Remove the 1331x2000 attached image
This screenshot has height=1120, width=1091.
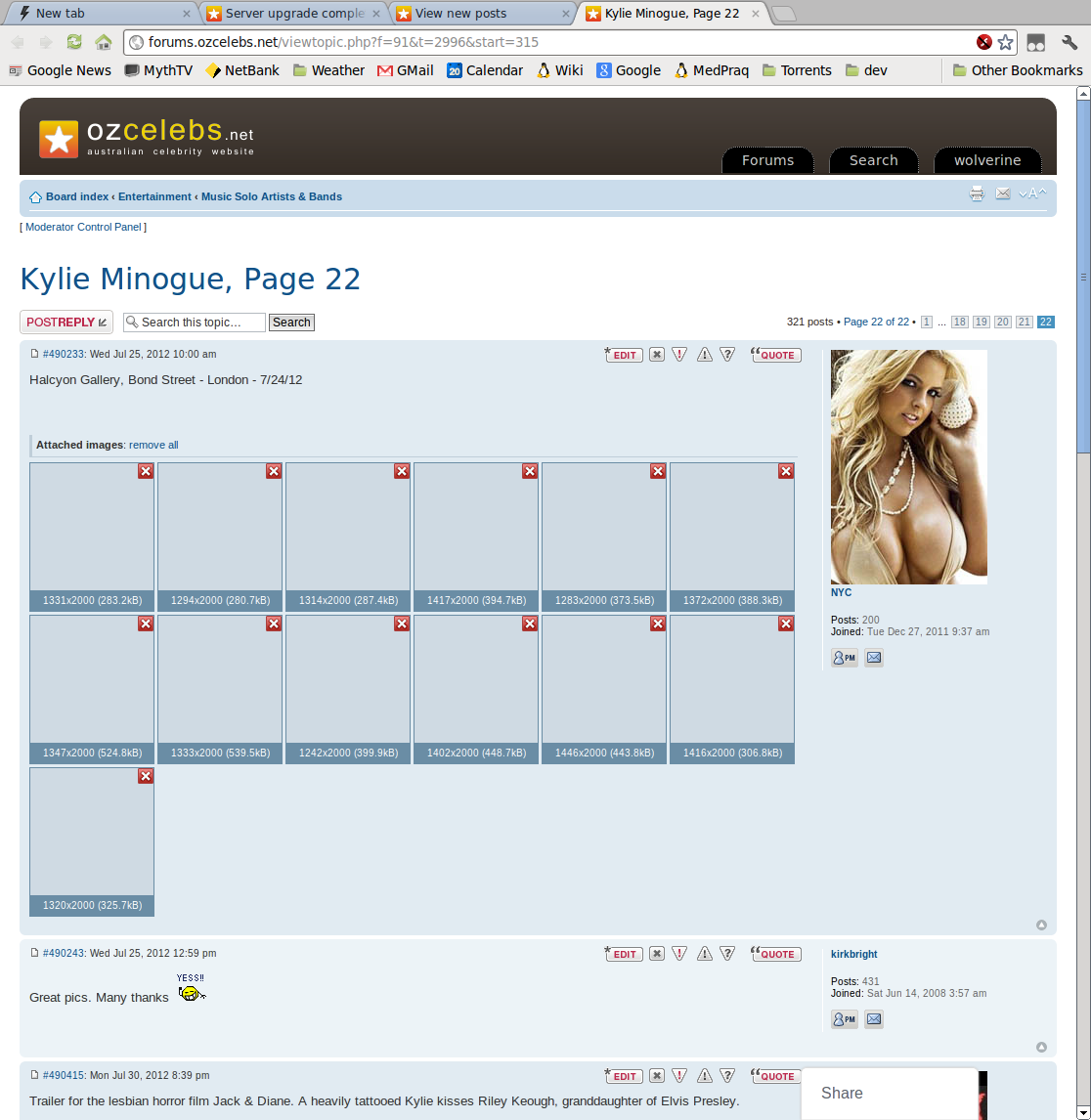(x=146, y=471)
